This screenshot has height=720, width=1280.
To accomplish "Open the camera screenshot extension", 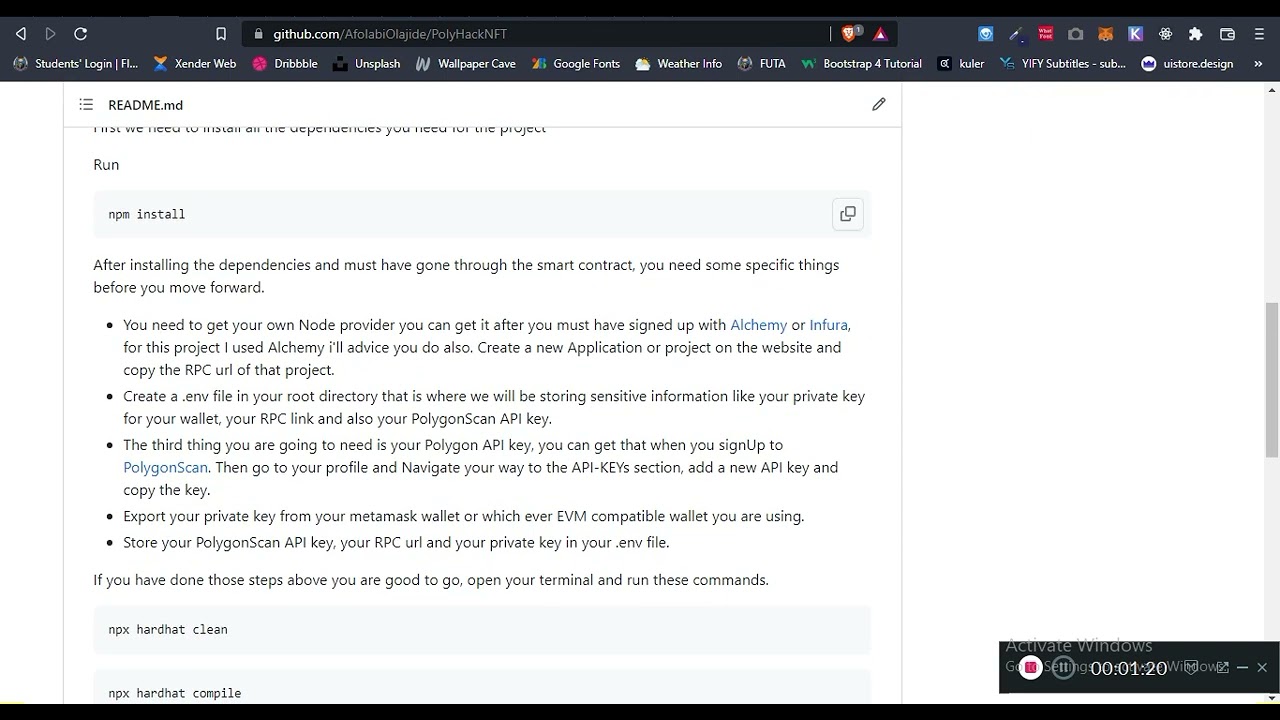I will click(1076, 33).
